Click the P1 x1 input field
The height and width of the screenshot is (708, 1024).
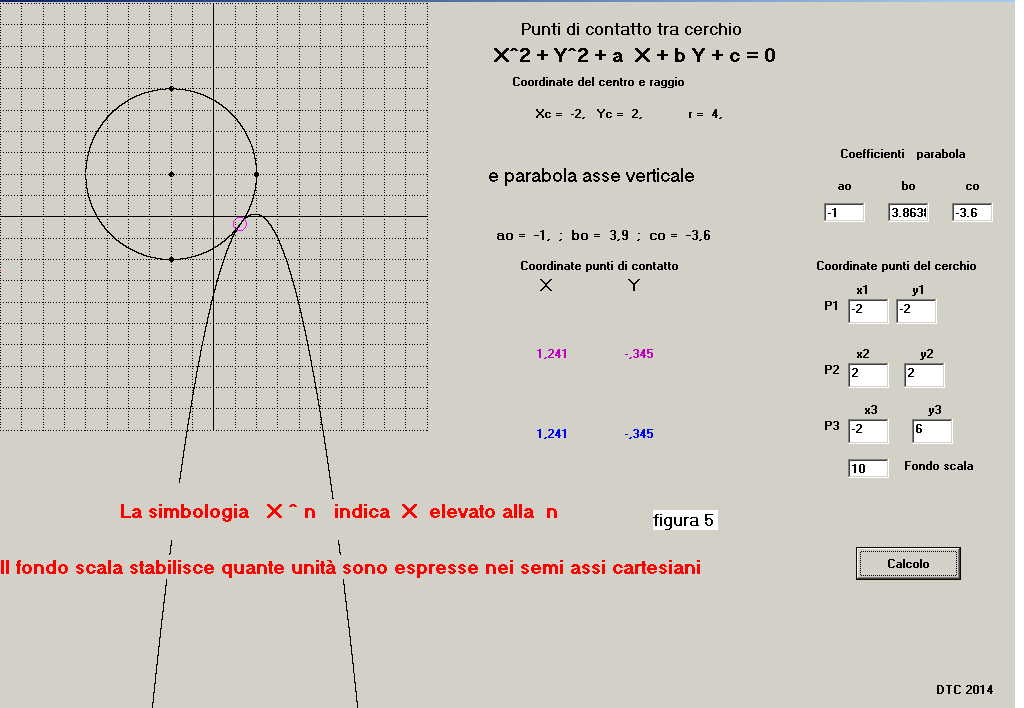[x=868, y=311]
